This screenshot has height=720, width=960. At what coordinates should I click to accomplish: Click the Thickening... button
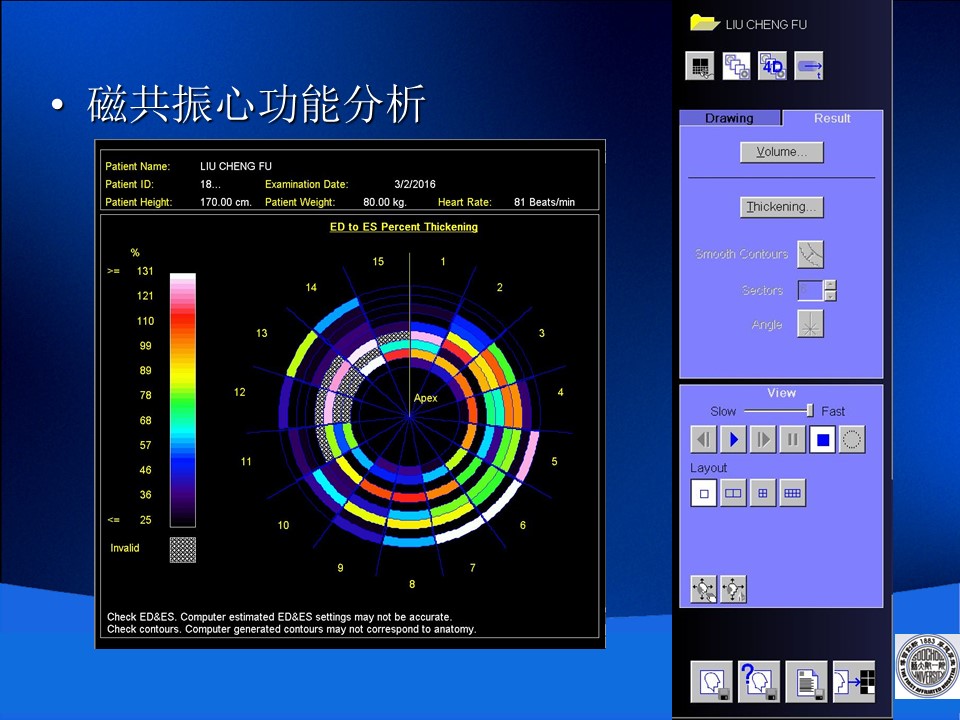[781, 207]
